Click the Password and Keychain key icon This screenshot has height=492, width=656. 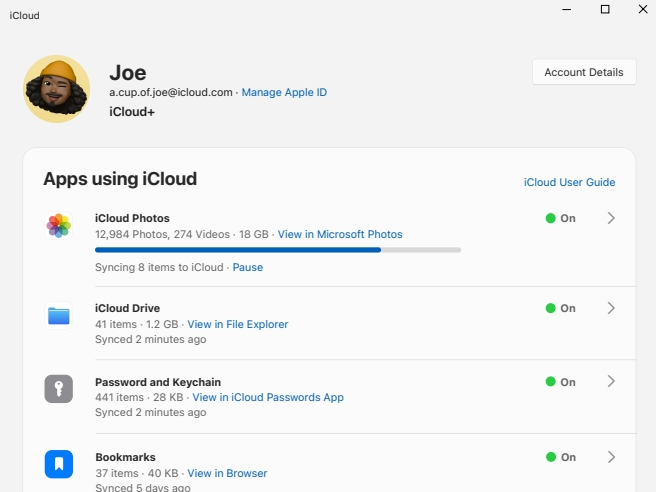pos(59,389)
